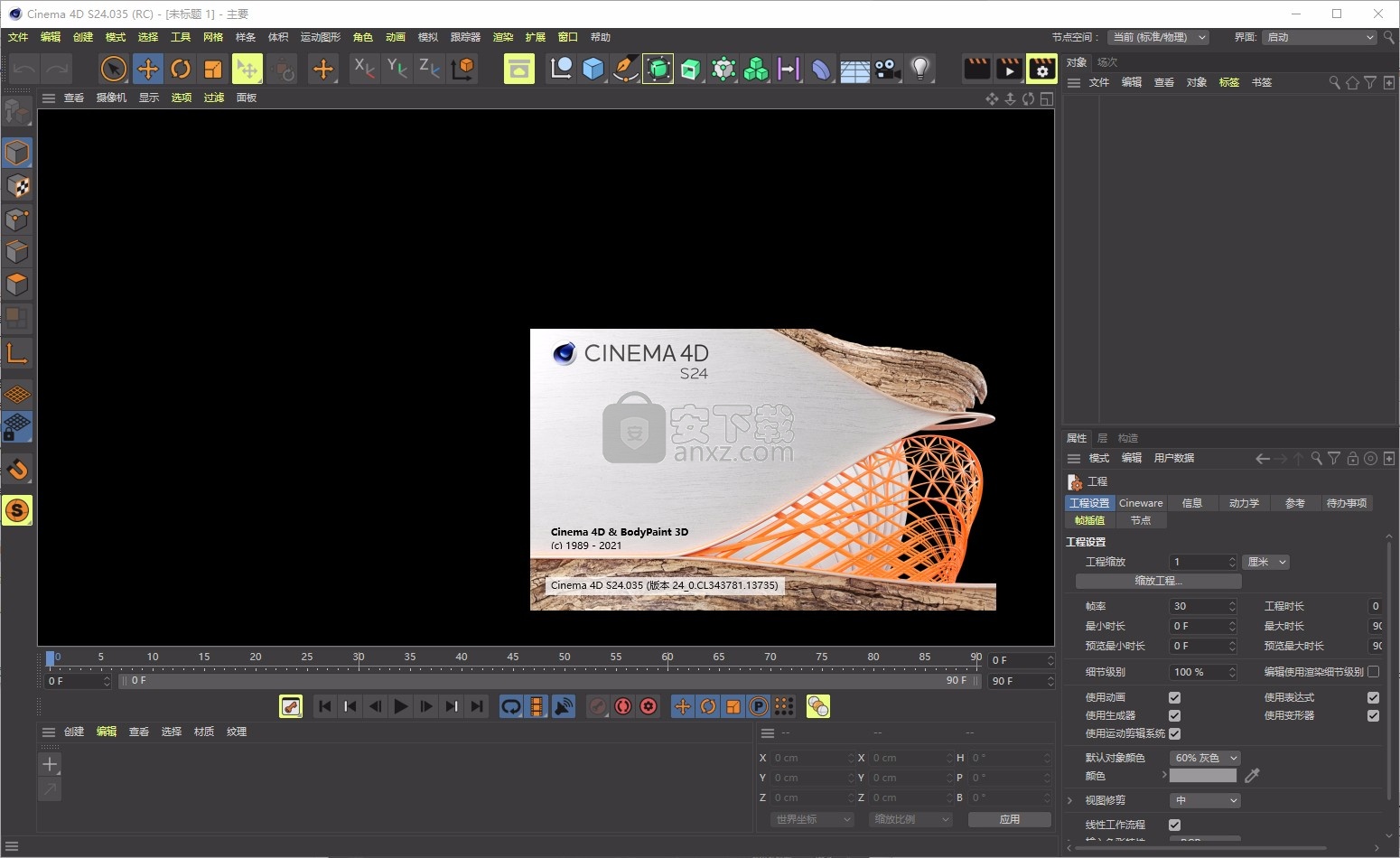Screen dimensions: 1400x858
Task: Open the 厘米 unit dropdown
Action: tap(1266, 562)
